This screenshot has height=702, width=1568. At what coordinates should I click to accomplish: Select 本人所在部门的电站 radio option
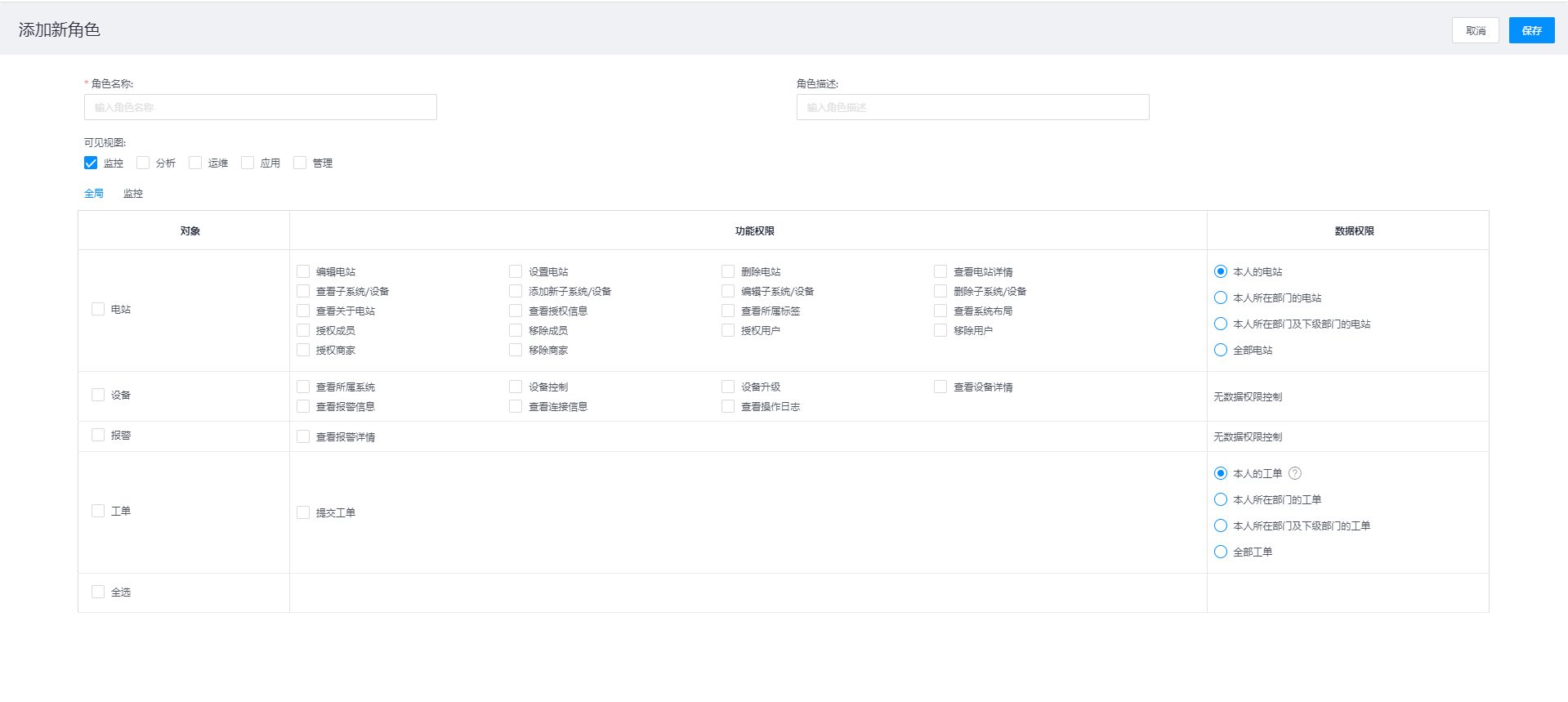tap(1221, 297)
